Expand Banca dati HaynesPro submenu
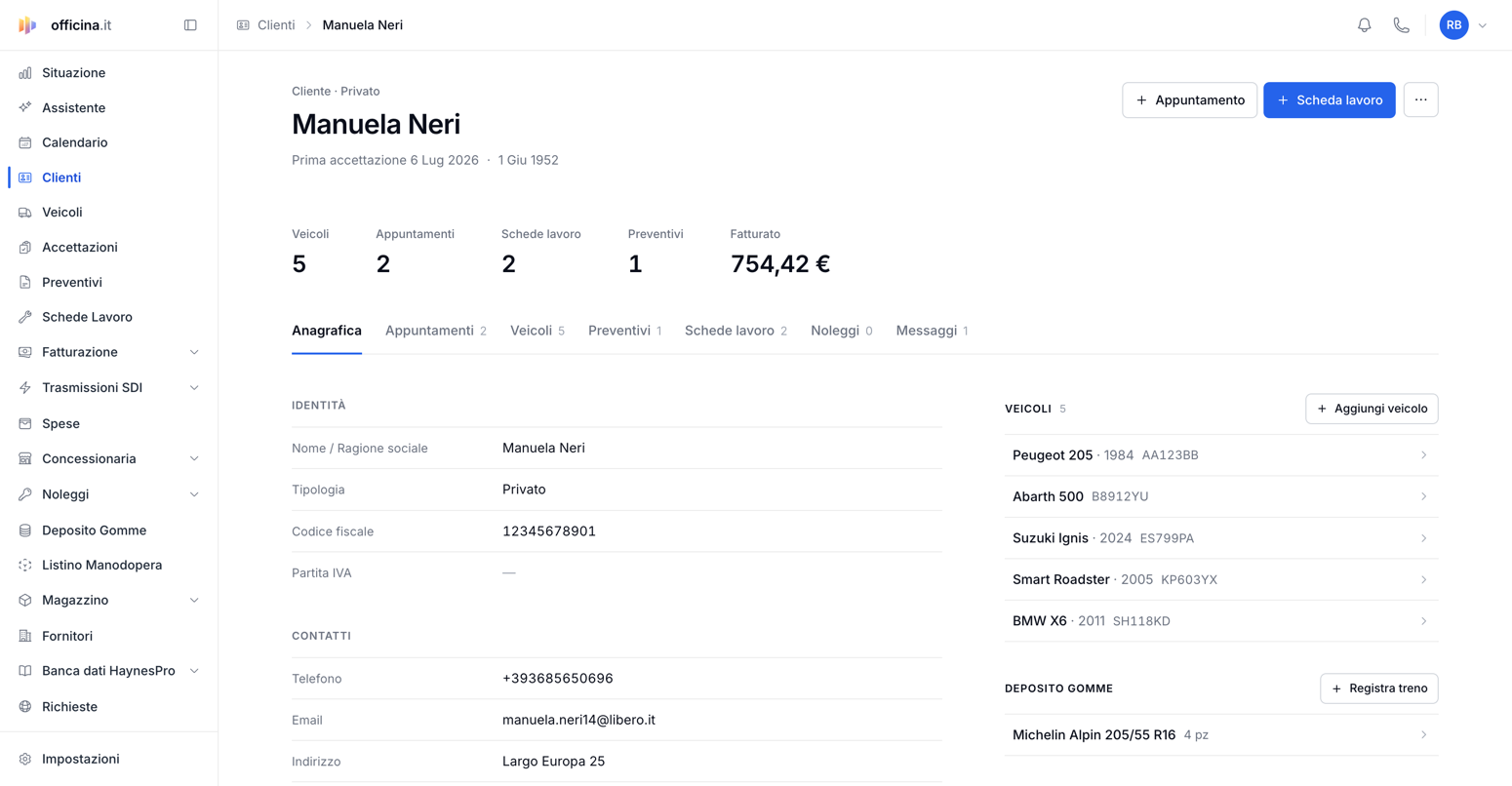Image resolution: width=1512 pixels, height=786 pixels. coord(193,671)
